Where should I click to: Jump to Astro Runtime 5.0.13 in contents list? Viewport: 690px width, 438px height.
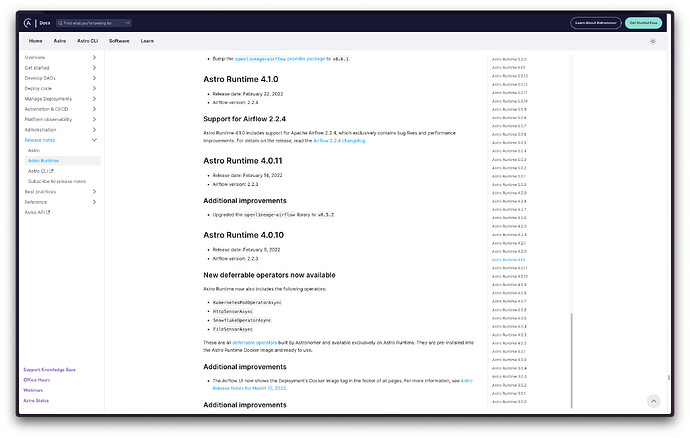click(x=510, y=76)
